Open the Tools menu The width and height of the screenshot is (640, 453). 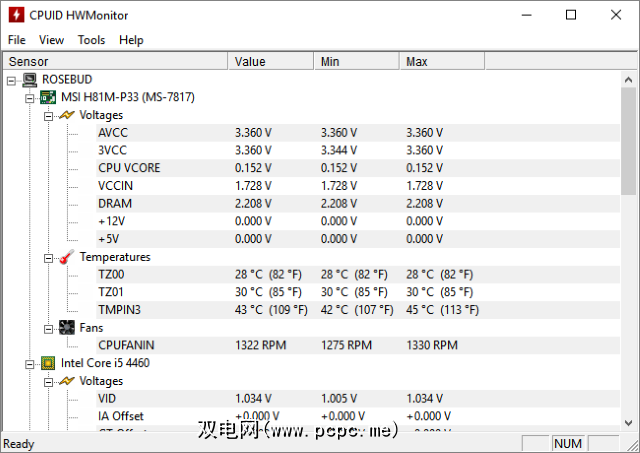[91, 40]
